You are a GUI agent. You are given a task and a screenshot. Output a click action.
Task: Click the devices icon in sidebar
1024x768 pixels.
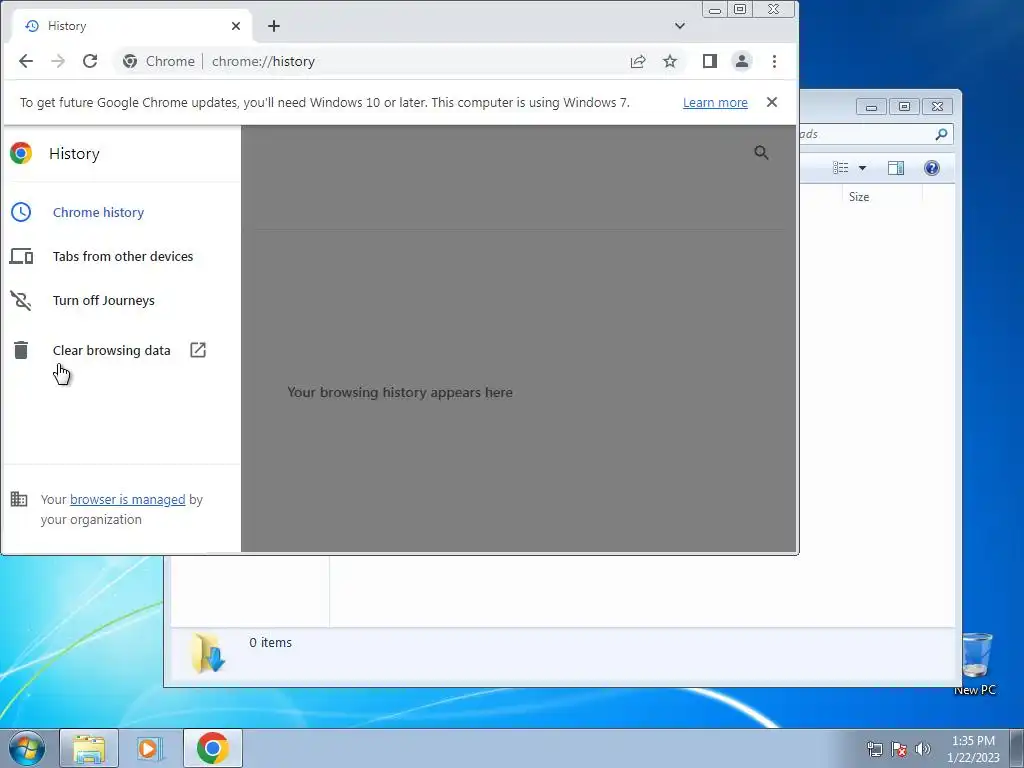[x=21, y=256]
